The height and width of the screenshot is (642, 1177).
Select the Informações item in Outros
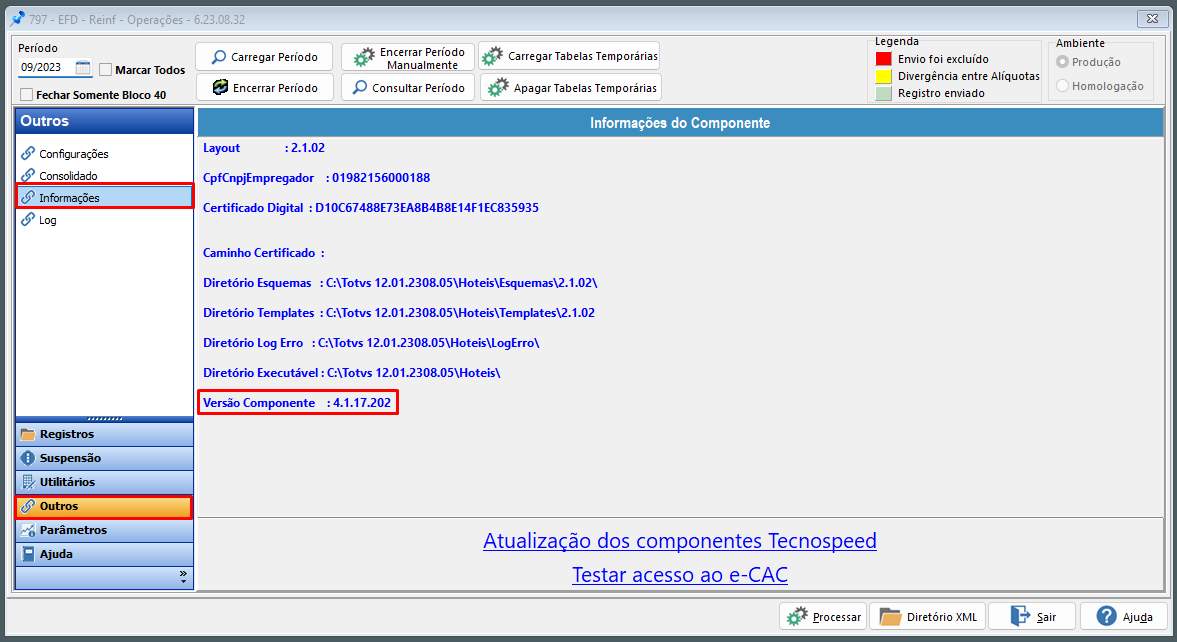tap(104, 197)
